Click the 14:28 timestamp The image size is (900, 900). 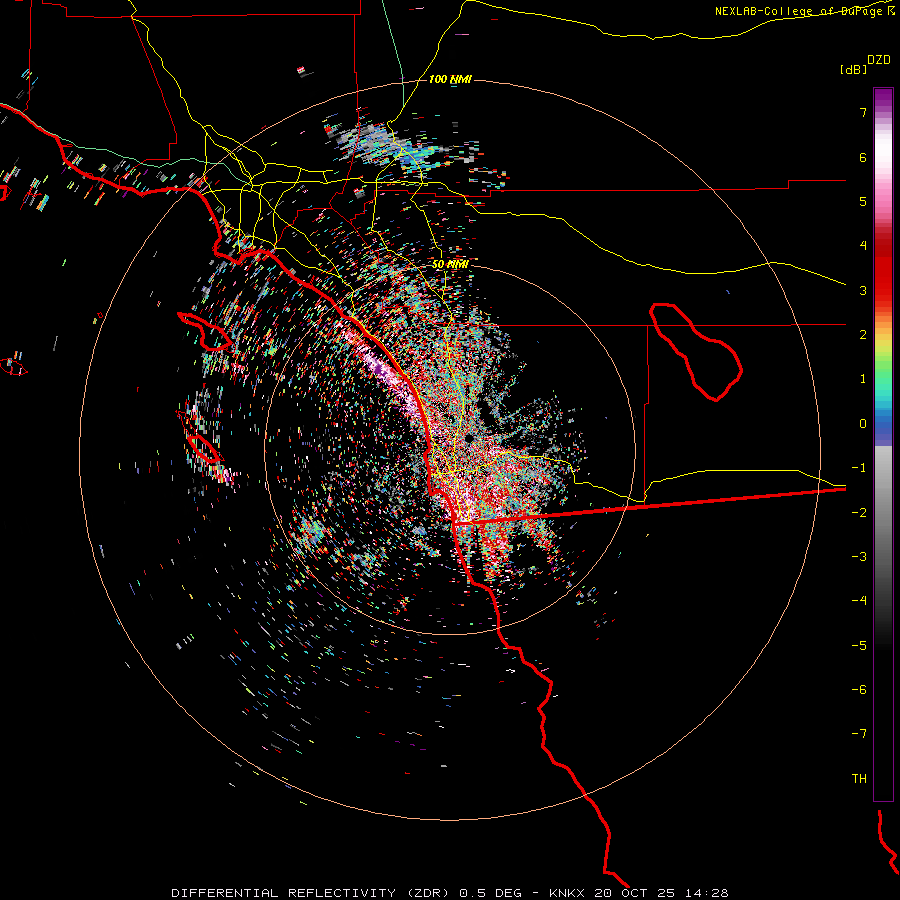point(706,893)
